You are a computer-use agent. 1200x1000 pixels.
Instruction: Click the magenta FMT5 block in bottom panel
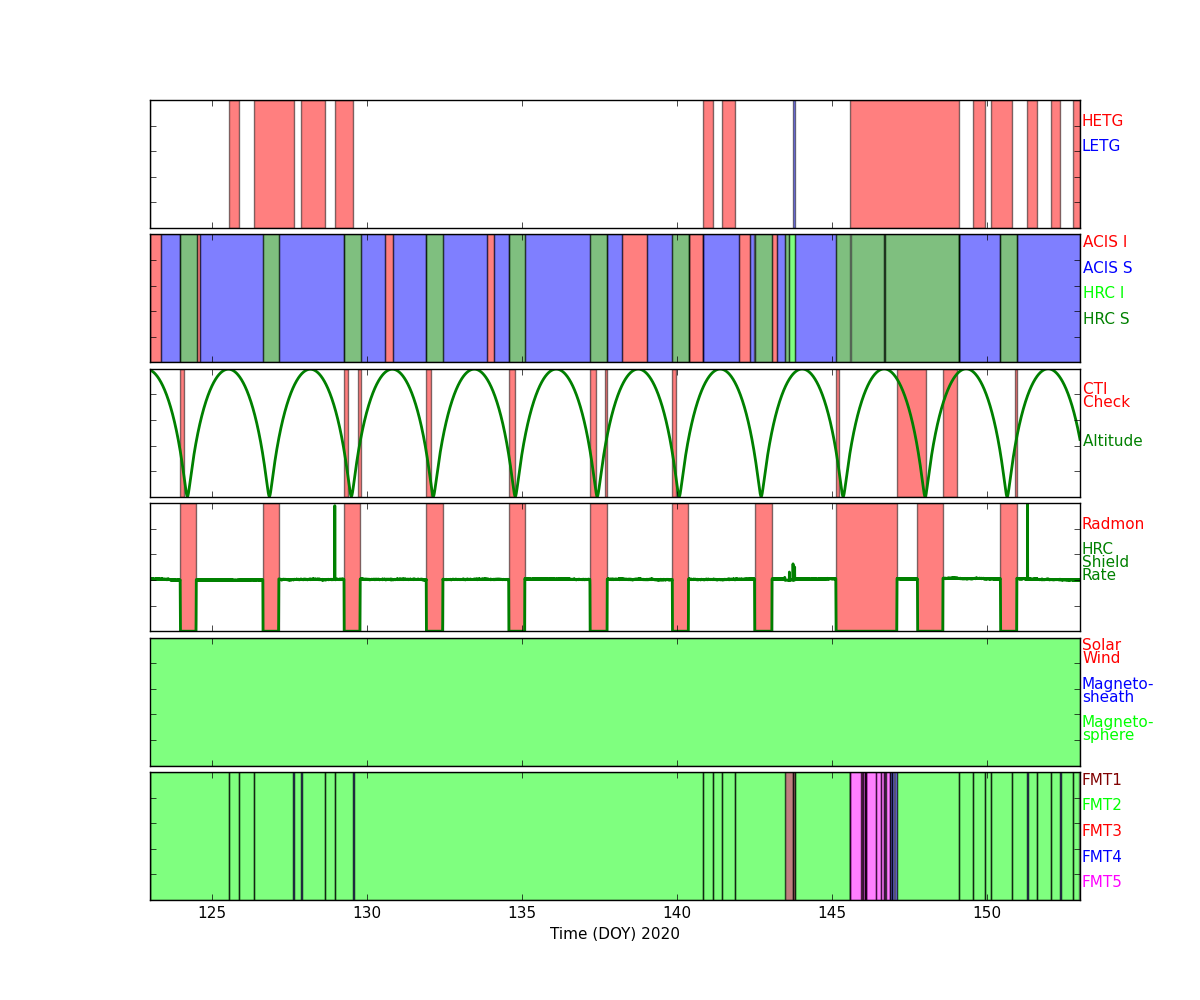(x=855, y=836)
